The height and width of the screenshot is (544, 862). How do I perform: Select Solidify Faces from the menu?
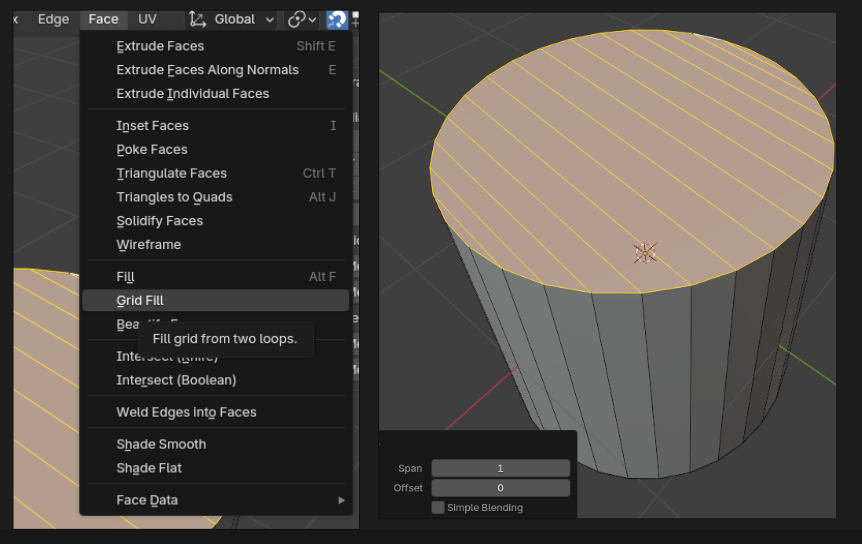[159, 221]
